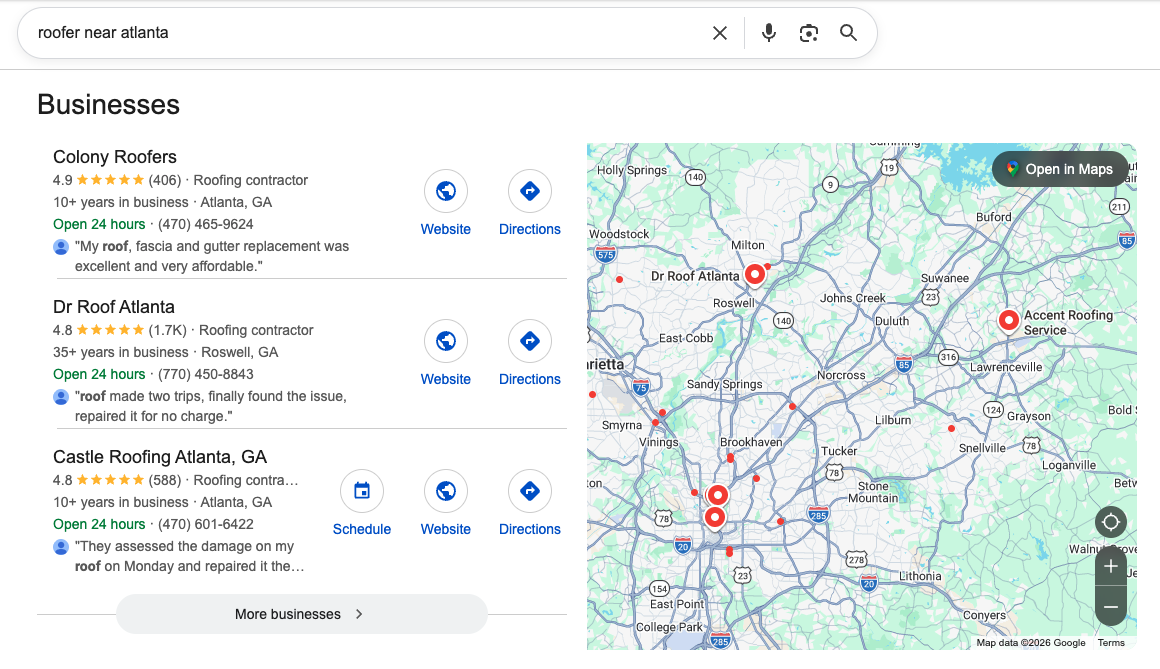The image size is (1160, 669).
Task: Click the Accent Roofing Service label on map
Action: tap(1068, 323)
